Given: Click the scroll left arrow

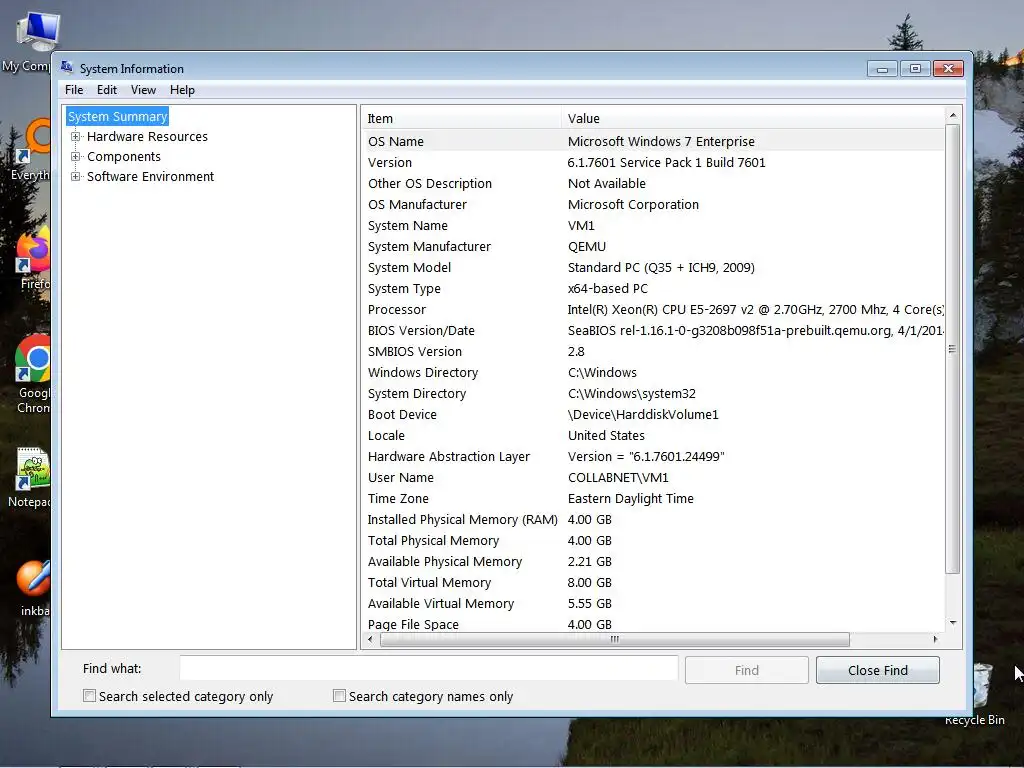Looking at the screenshot, I should pos(370,639).
